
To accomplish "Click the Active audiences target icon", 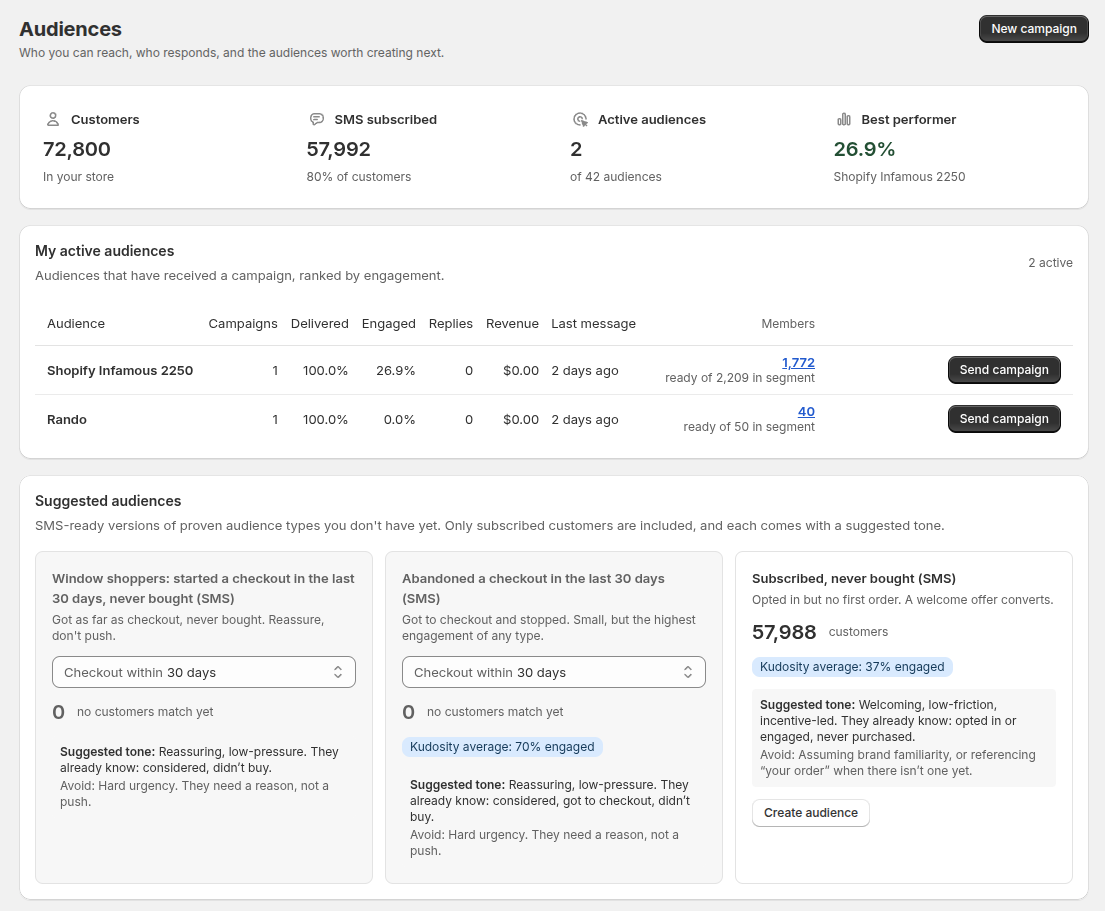I will [580, 119].
